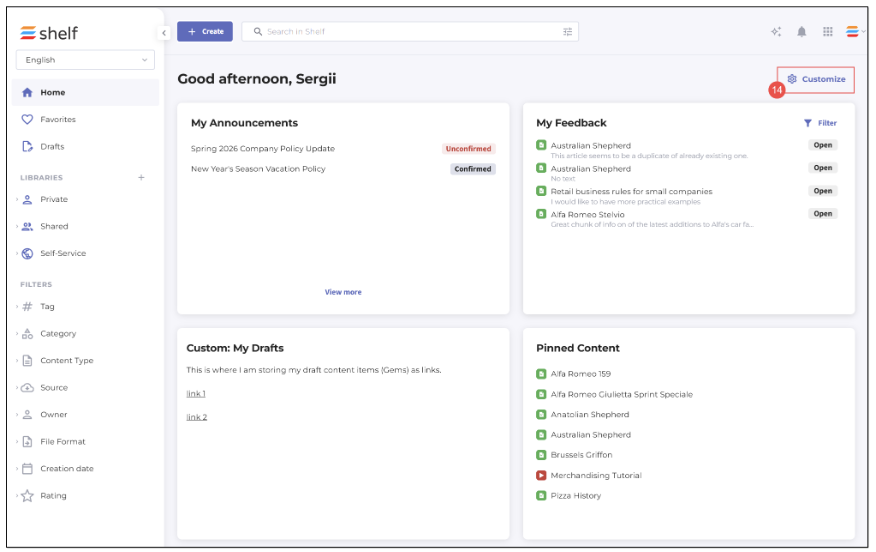This screenshot has height=552, width=876.
Task: Select the Rating filter label
Action: coord(53,496)
